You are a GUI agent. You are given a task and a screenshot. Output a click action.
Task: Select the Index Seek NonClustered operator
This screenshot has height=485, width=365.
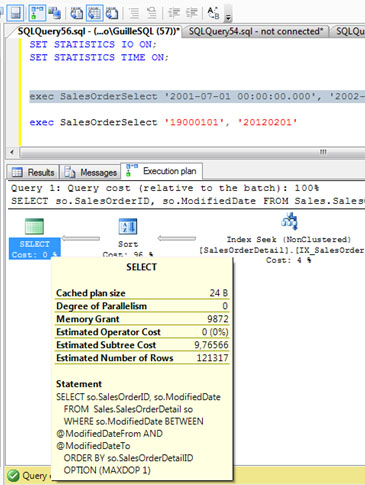point(289,239)
